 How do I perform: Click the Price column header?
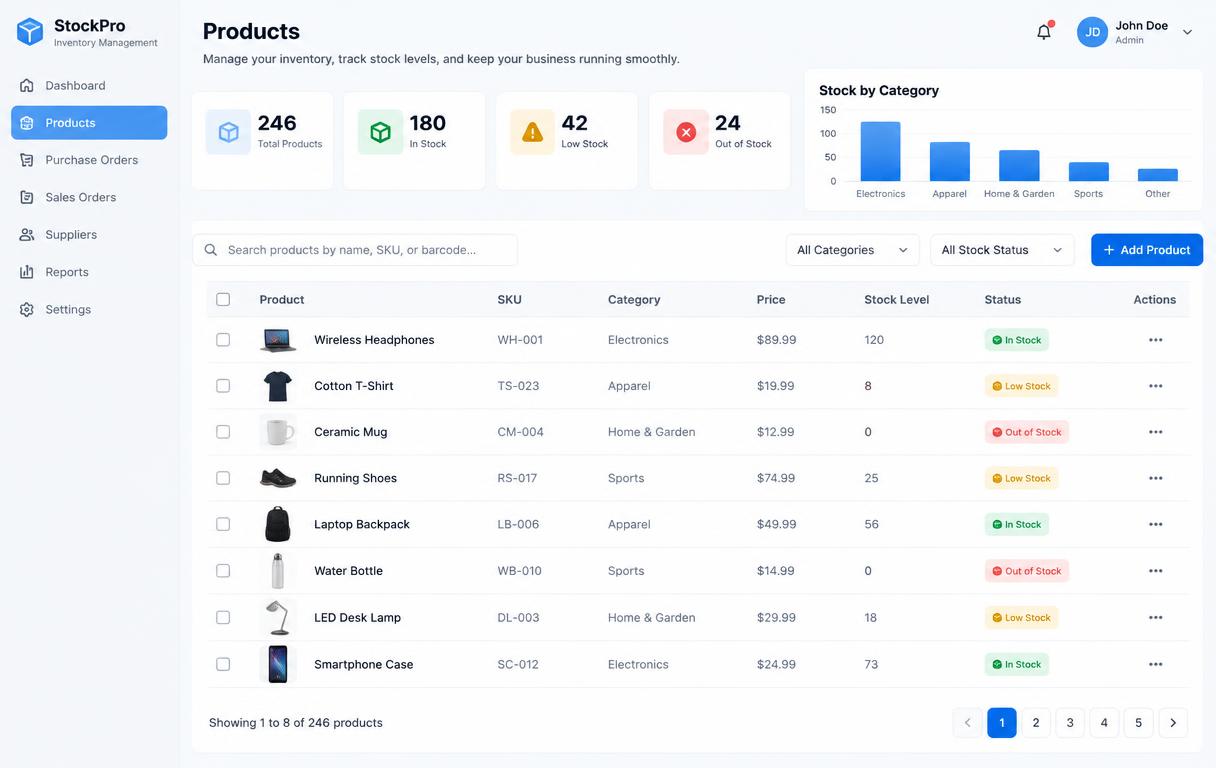pyautogui.click(x=771, y=299)
